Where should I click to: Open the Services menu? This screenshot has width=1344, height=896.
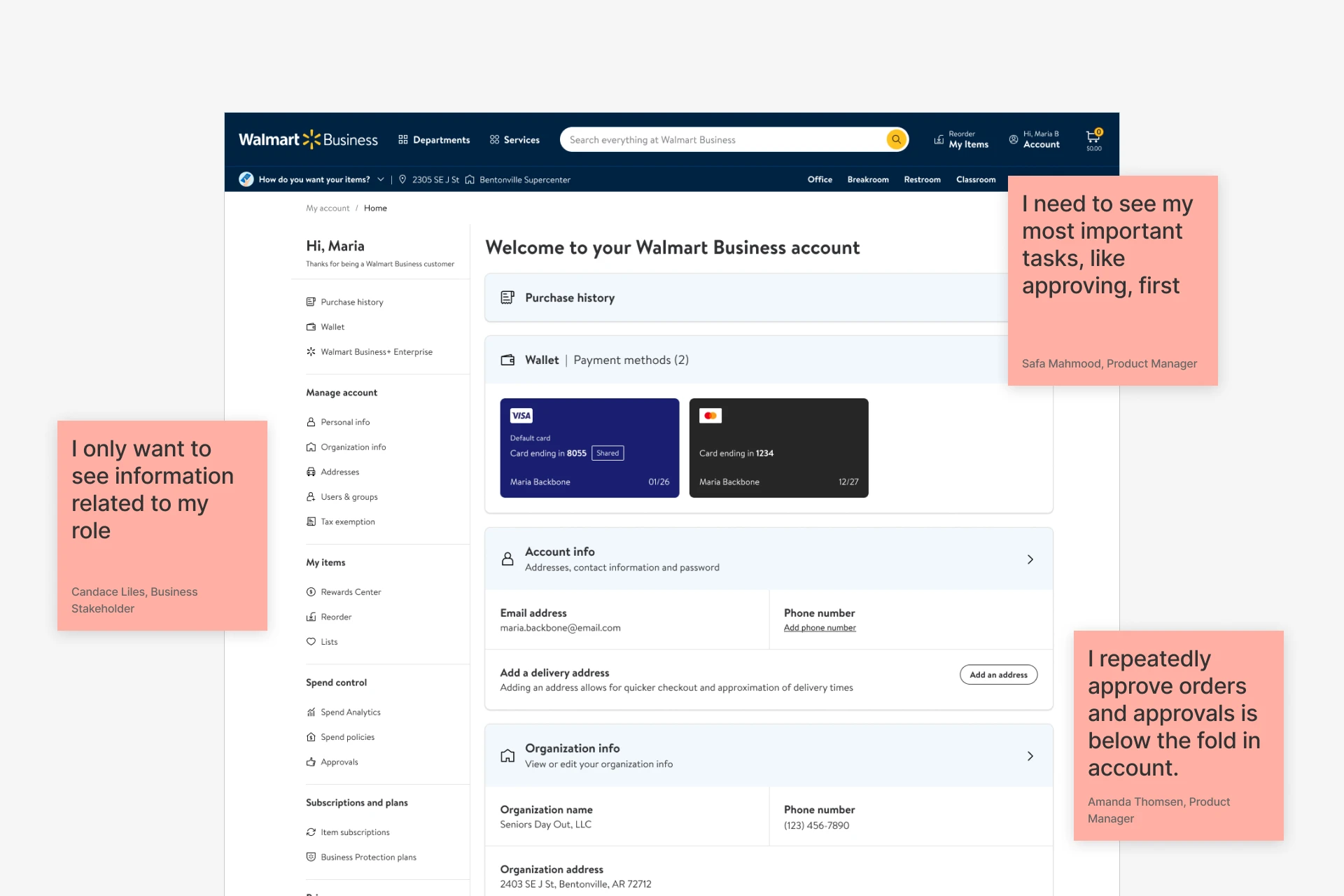click(x=514, y=139)
